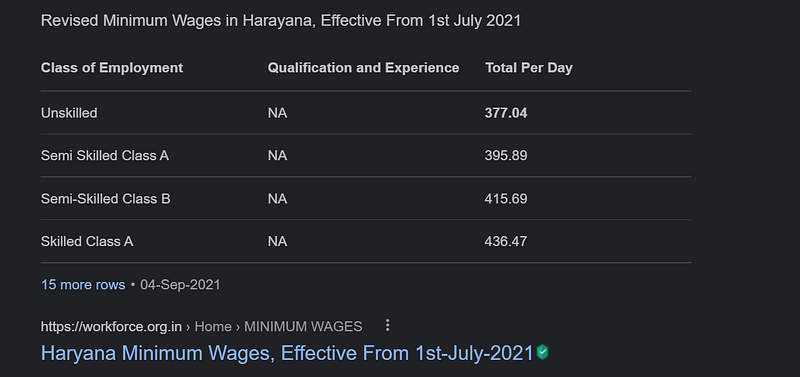Click the 04-Sep-2021 date text

pyautogui.click(x=180, y=285)
